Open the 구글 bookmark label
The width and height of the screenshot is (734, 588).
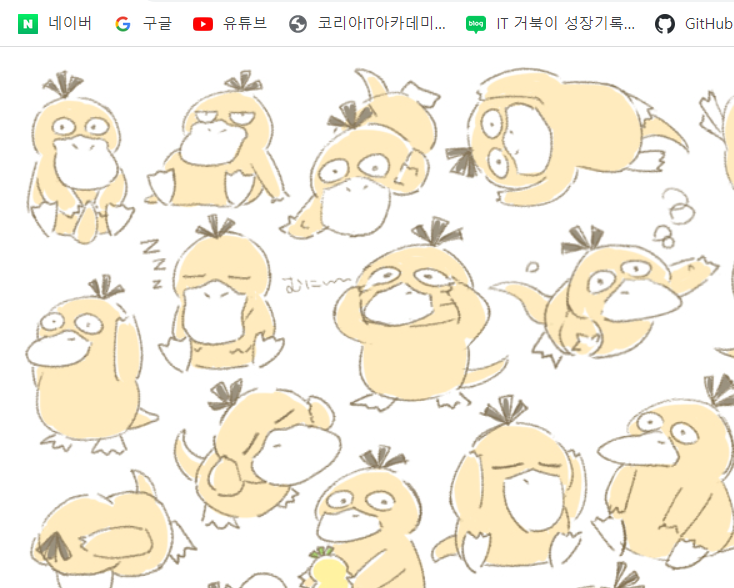157,23
